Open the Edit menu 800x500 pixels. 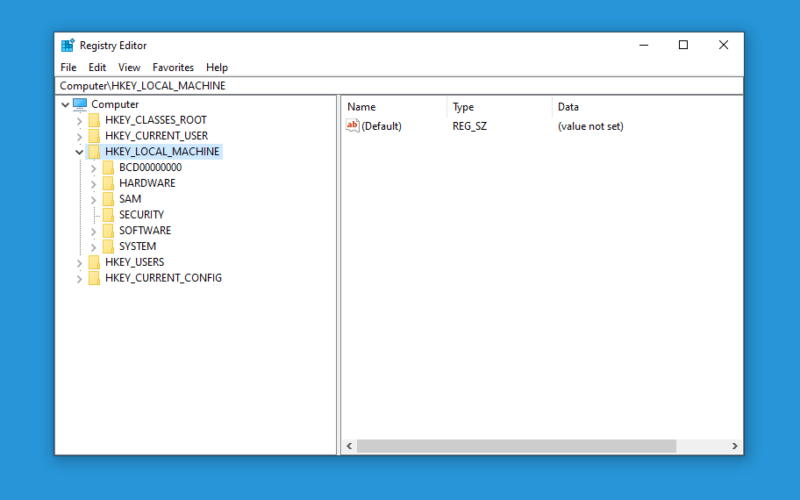(x=97, y=67)
